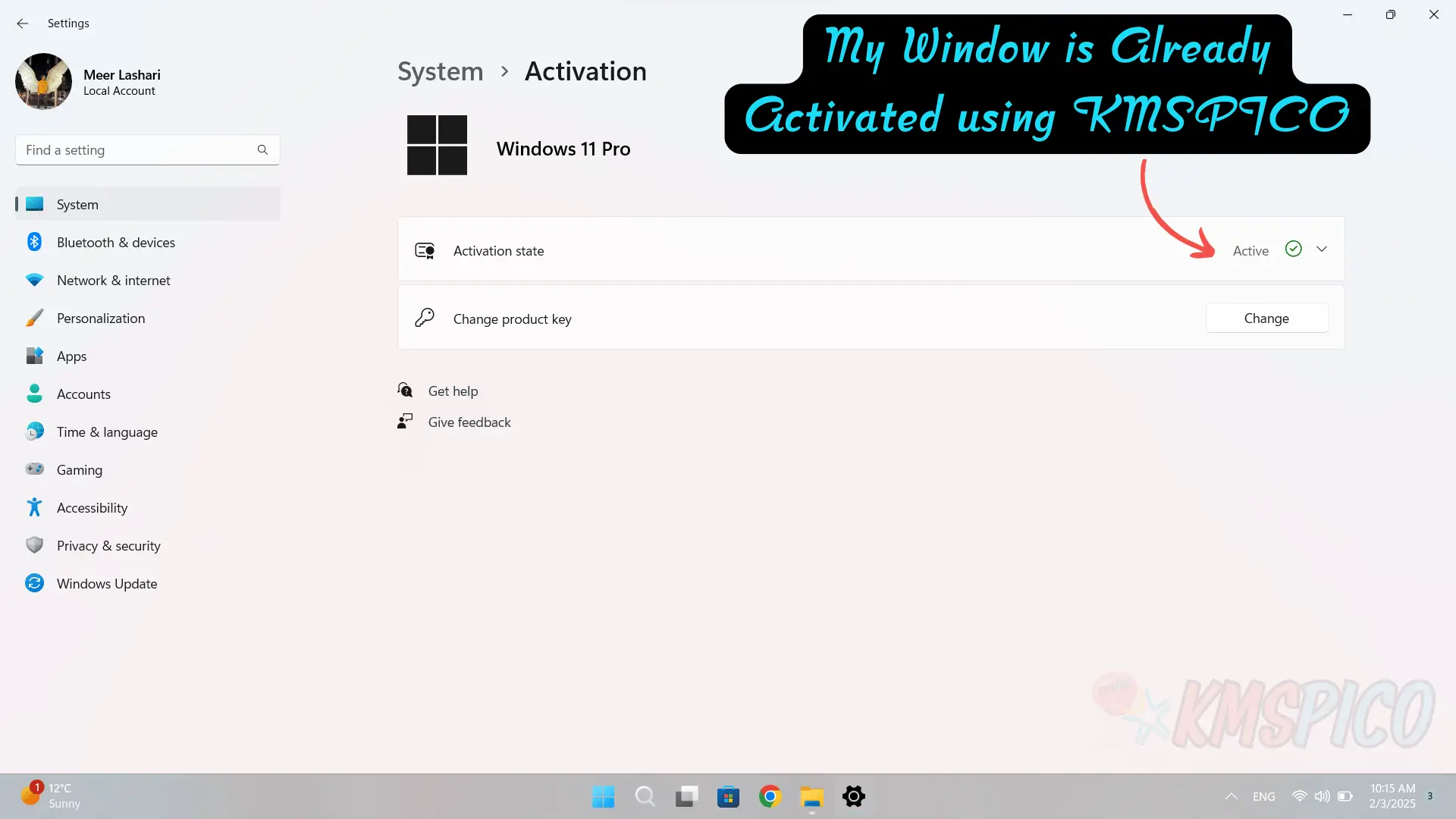Select the Get help headset icon

coord(406,391)
